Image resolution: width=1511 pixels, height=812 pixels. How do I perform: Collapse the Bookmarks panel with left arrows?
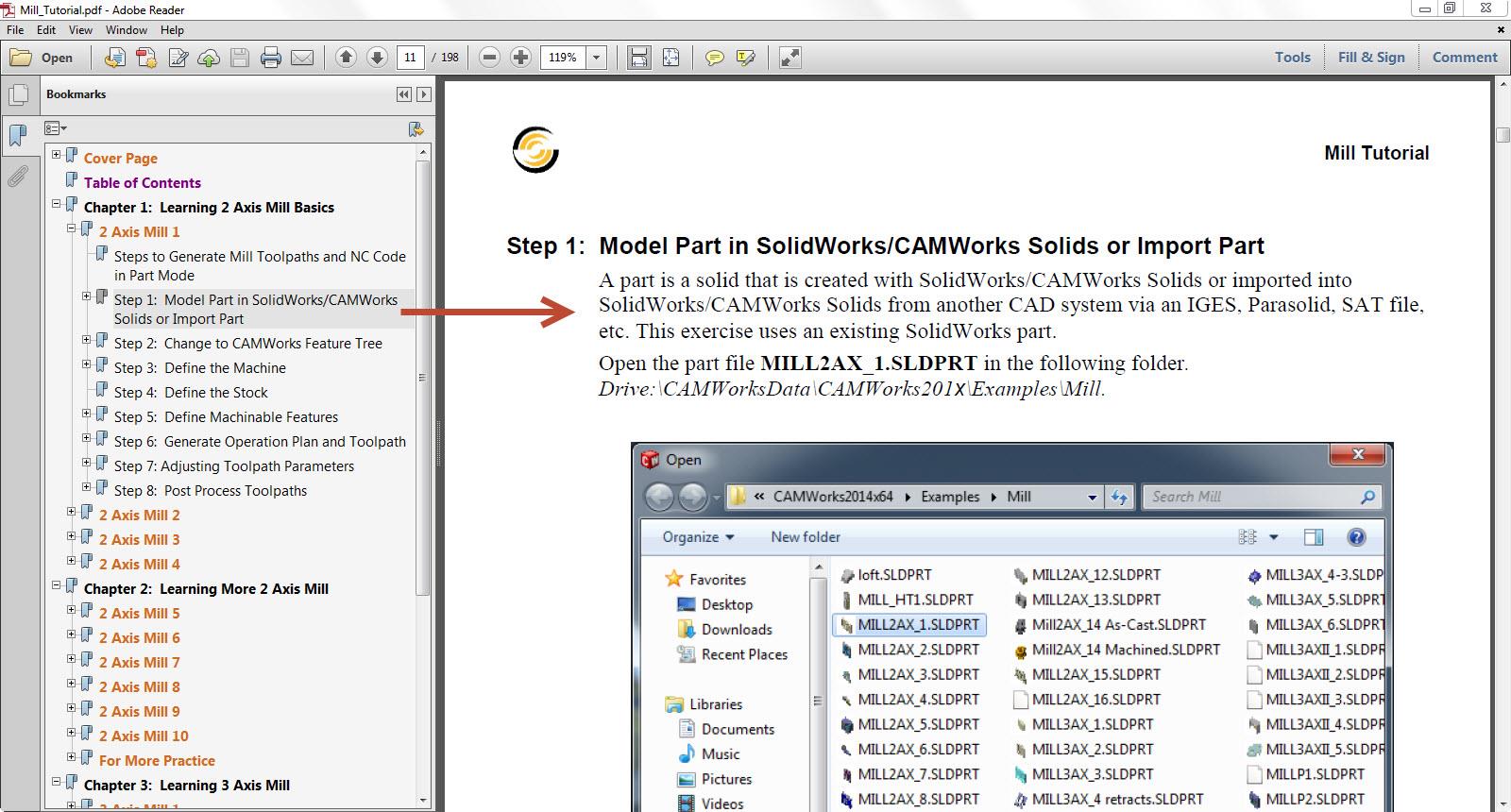[404, 94]
